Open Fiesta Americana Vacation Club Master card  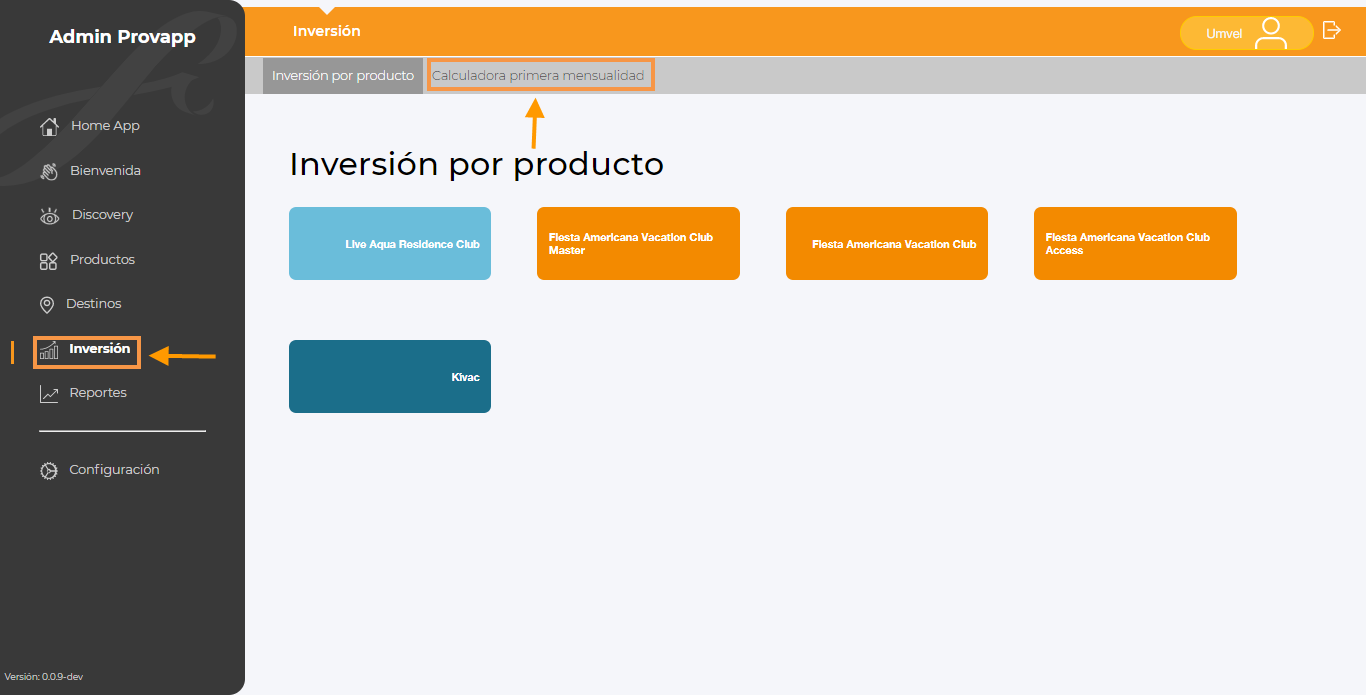click(x=638, y=243)
